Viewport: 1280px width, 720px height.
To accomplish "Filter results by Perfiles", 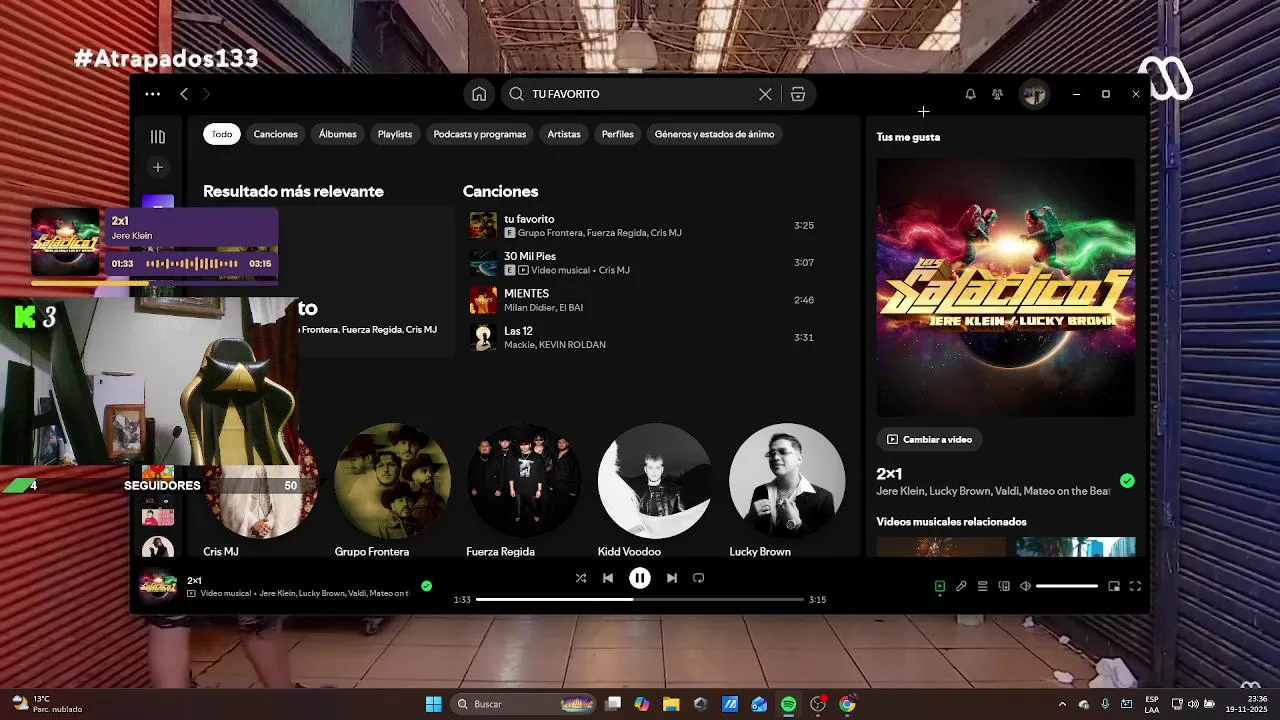I will 618,134.
